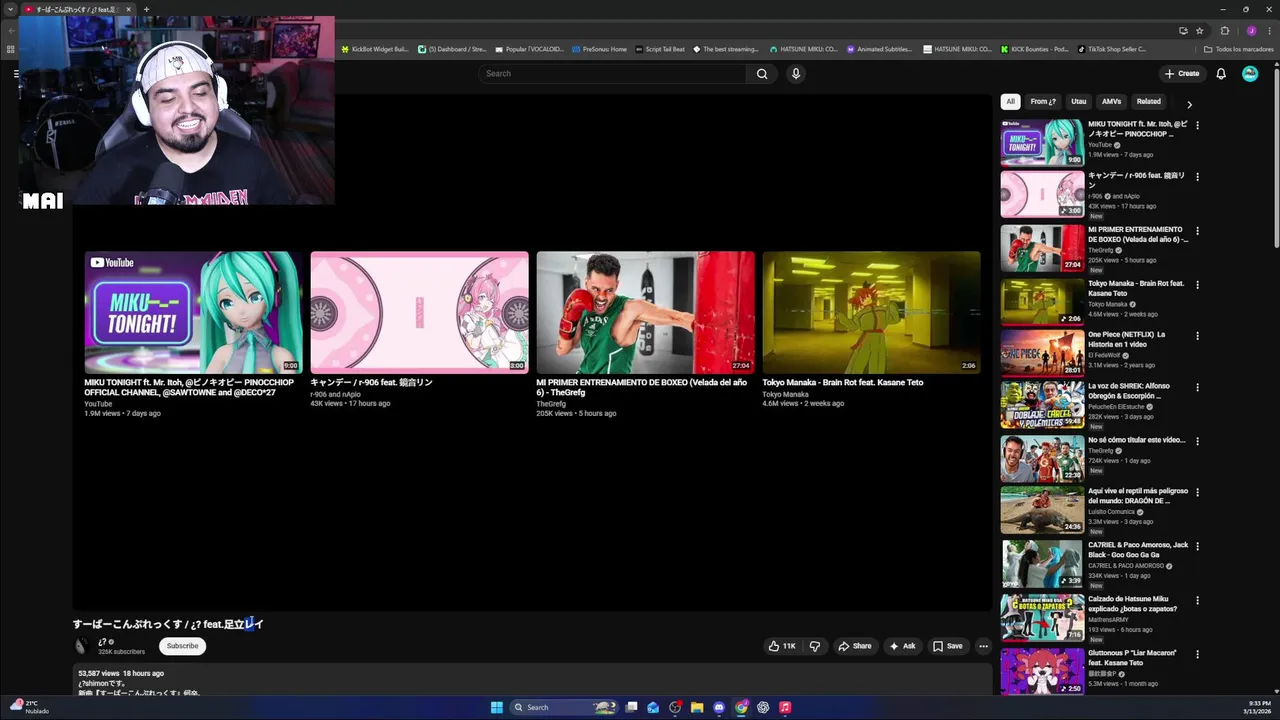Open Task View in the taskbar
1280x720 pixels.
pos(631,707)
